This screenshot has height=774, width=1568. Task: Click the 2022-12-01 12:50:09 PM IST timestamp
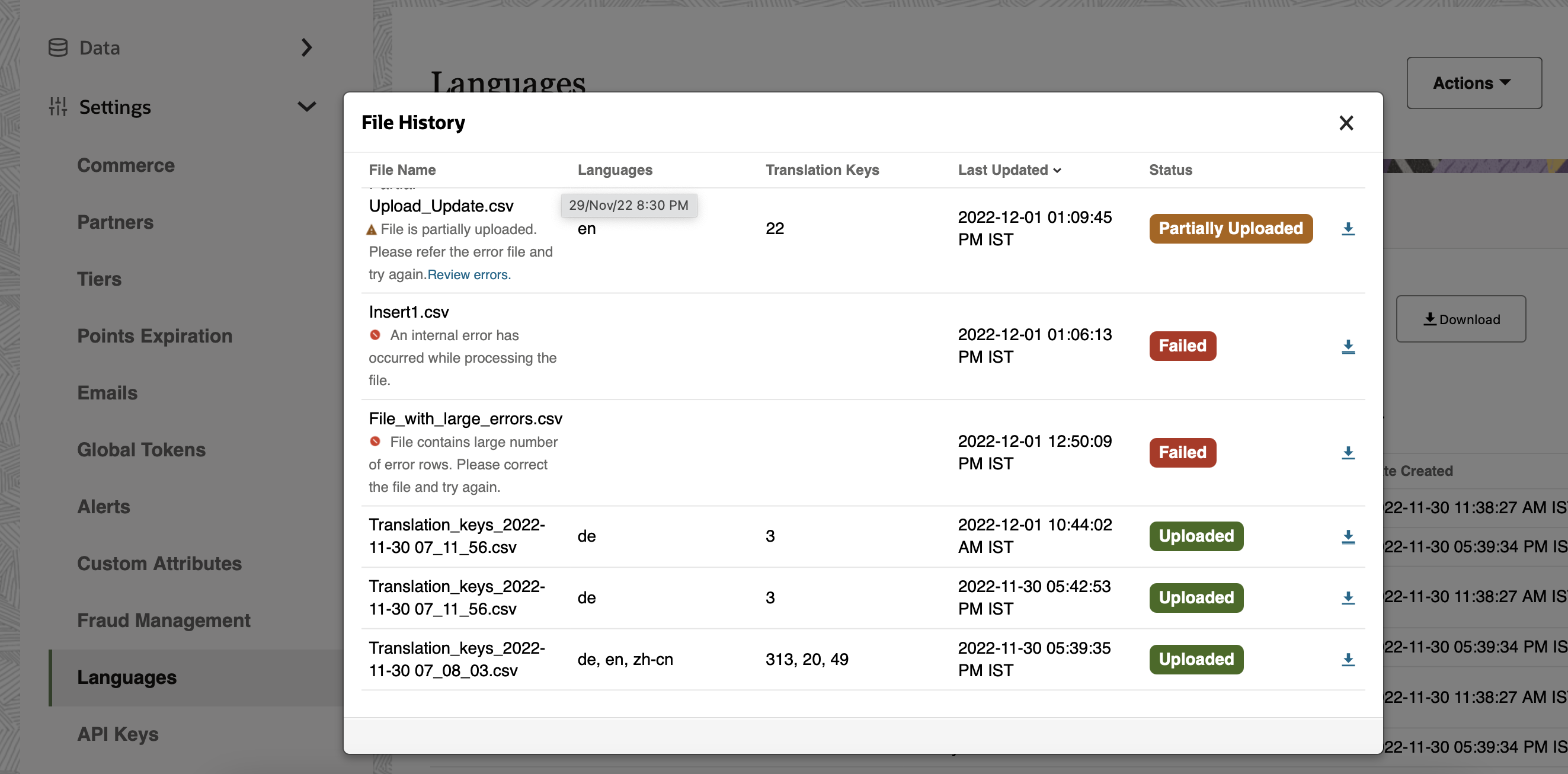pos(1034,452)
